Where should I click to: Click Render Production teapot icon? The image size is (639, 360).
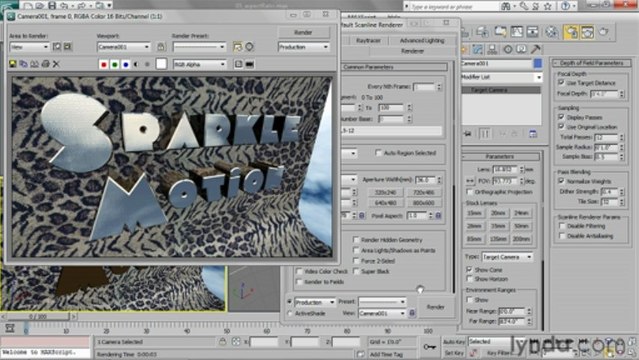pyautogui.click(x=604, y=32)
